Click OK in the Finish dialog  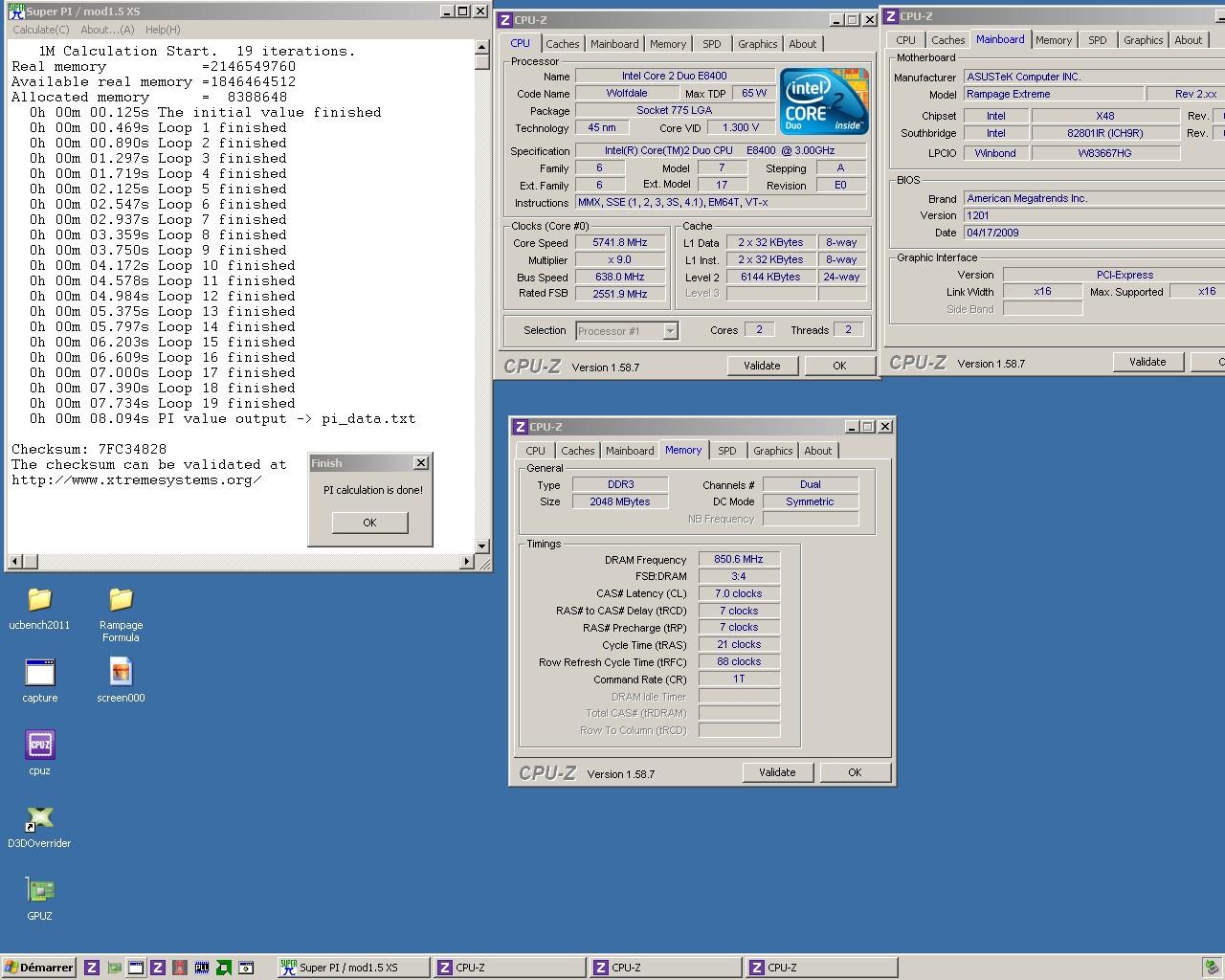(x=369, y=523)
